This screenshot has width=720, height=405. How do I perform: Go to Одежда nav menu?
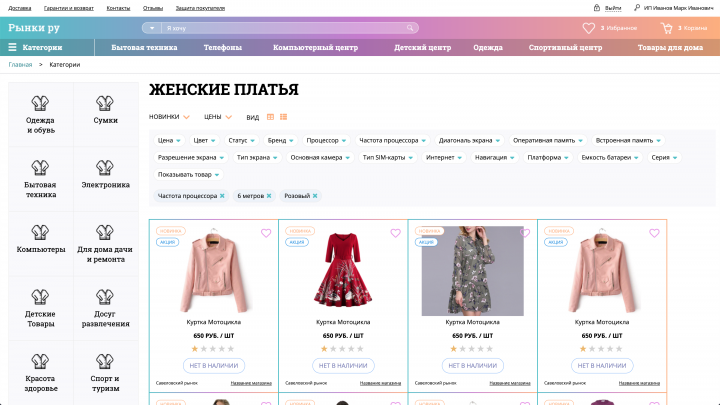[x=488, y=47]
